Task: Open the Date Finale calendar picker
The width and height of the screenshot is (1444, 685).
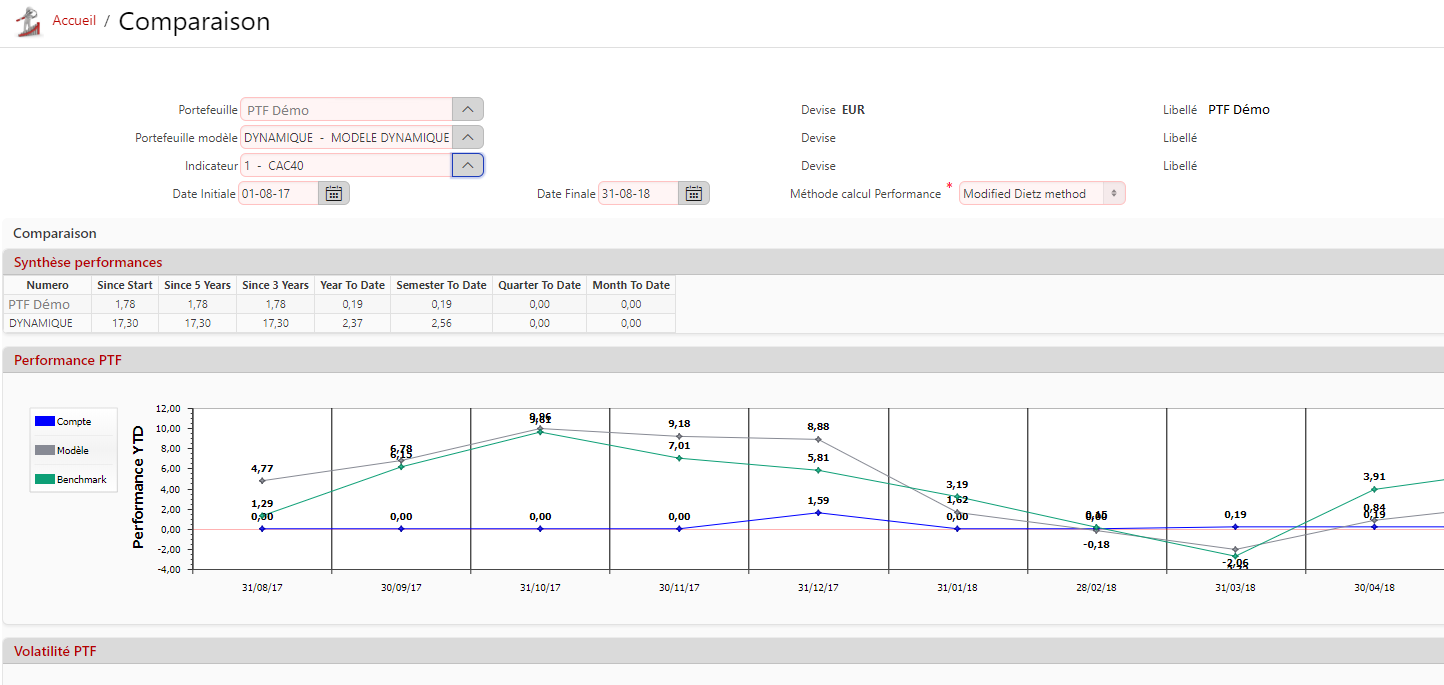Action: (694, 194)
